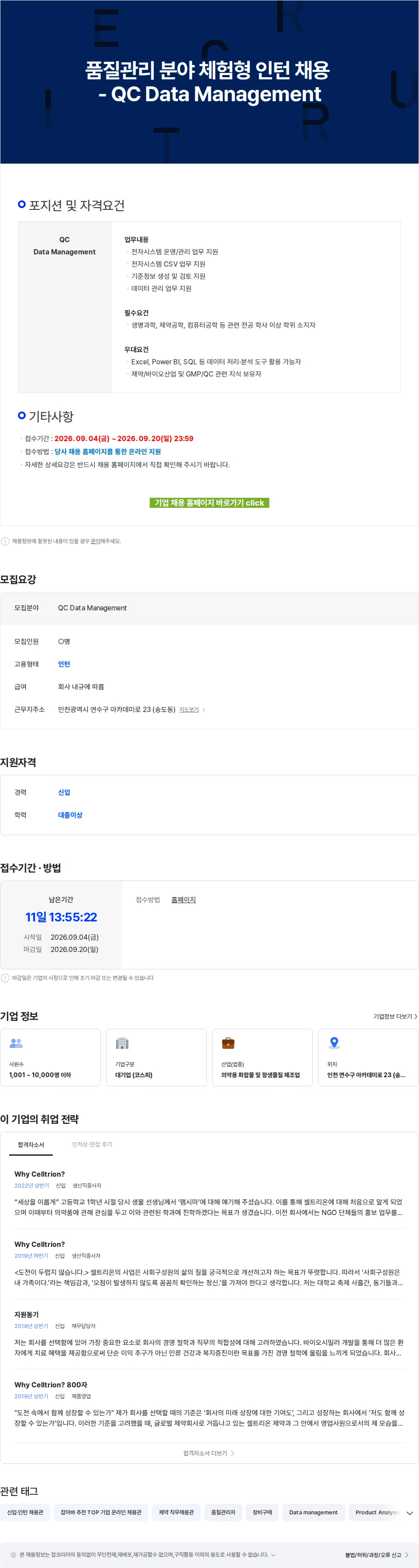This screenshot has width=419, height=1568.
Task: Select the red application period 2026.09.04(금) ~ 2026.09.20(일) 23:59
Action: [x=124, y=438]
